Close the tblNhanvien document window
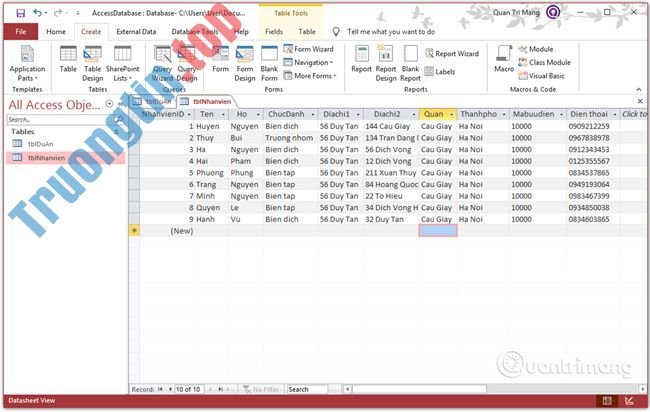 click(640, 101)
